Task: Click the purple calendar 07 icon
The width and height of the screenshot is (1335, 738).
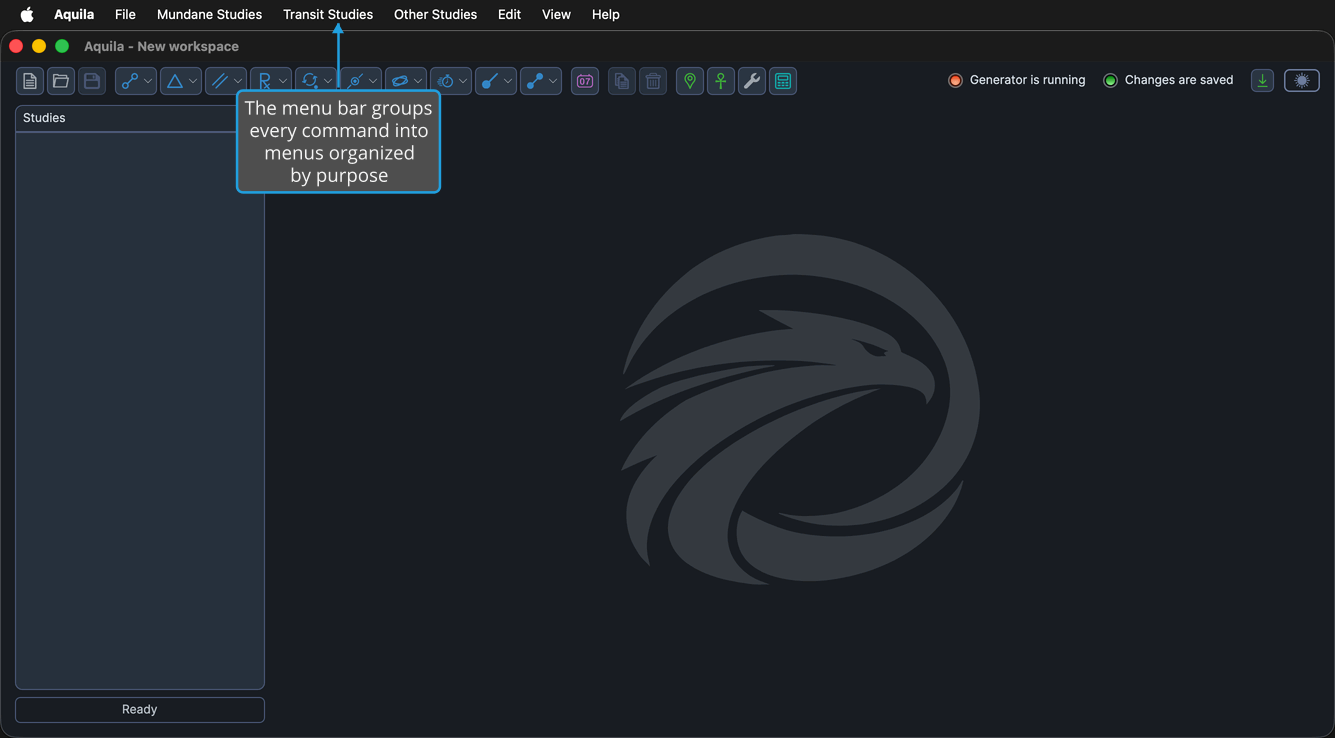Action: 585,81
